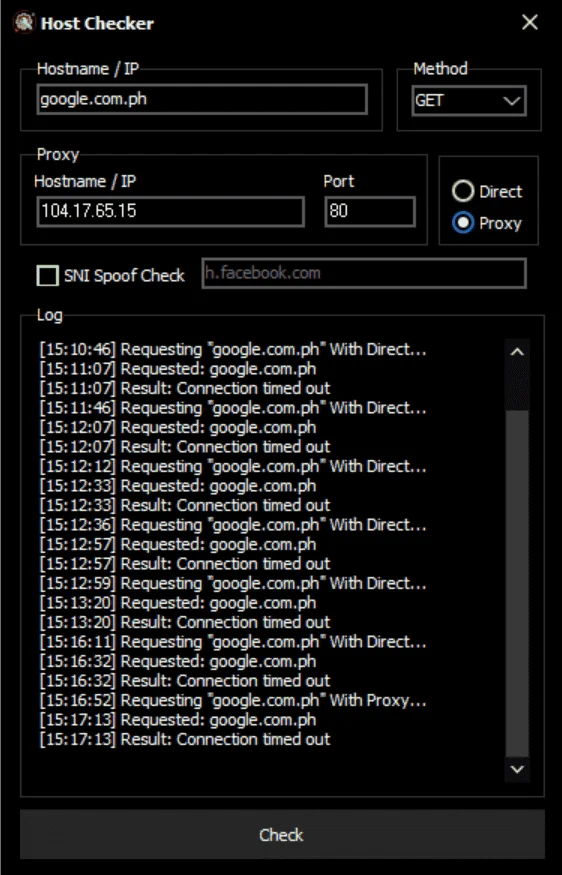The height and width of the screenshot is (875, 562).
Task: Click log line 15:13:20 Result: Connection timed out
Action: 185,623
